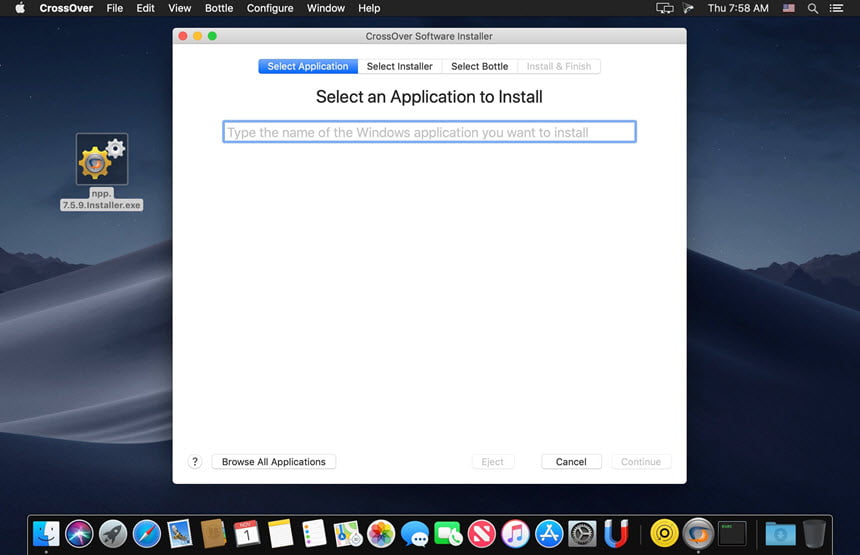Open Contacts book icon in Dock

(213, 533)
